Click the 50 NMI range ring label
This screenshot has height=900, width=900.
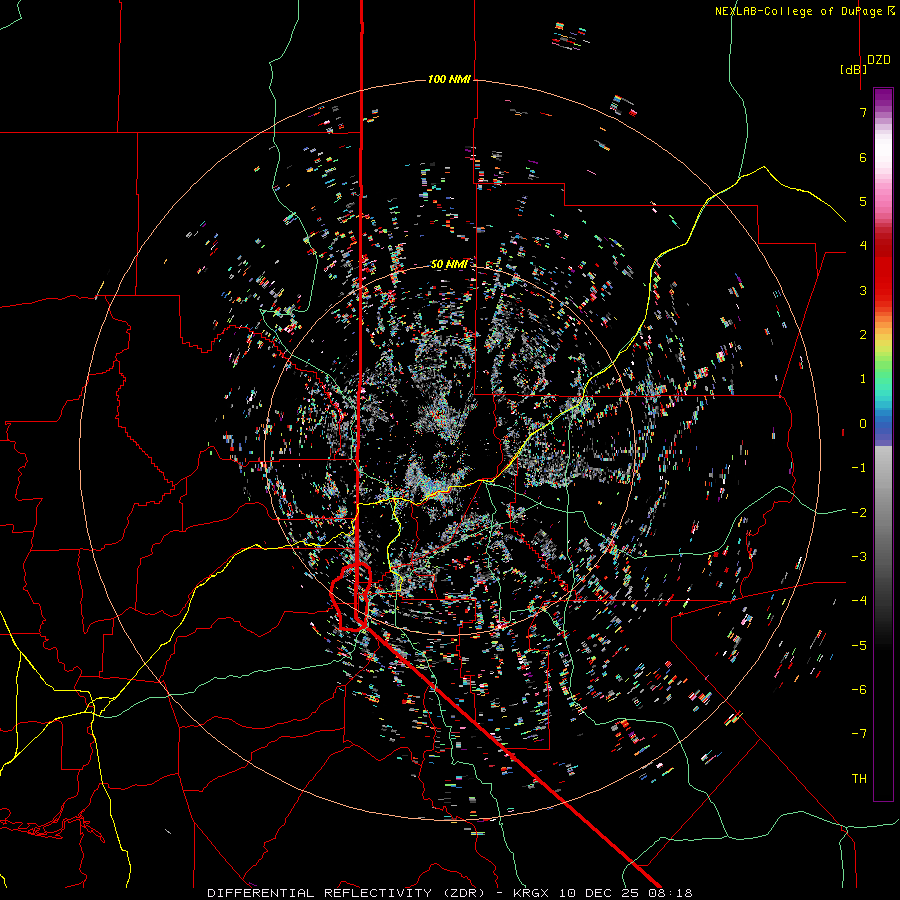449,264
